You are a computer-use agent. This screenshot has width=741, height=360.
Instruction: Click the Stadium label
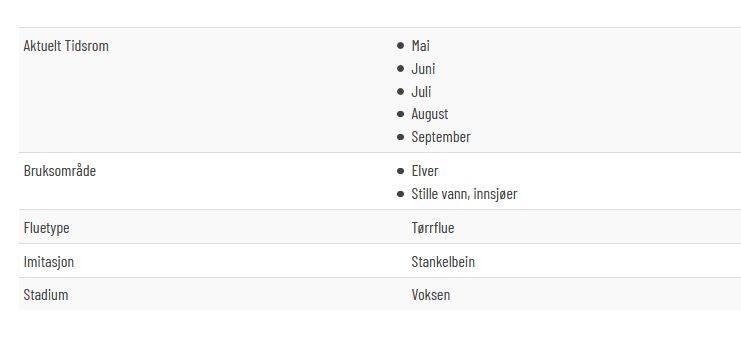pos(46,295)
